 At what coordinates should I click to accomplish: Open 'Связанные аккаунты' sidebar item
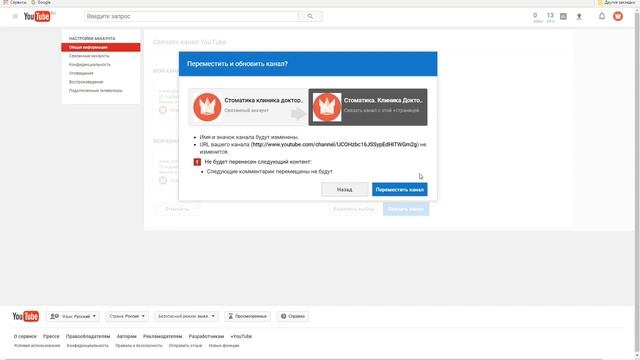point(89,56)
